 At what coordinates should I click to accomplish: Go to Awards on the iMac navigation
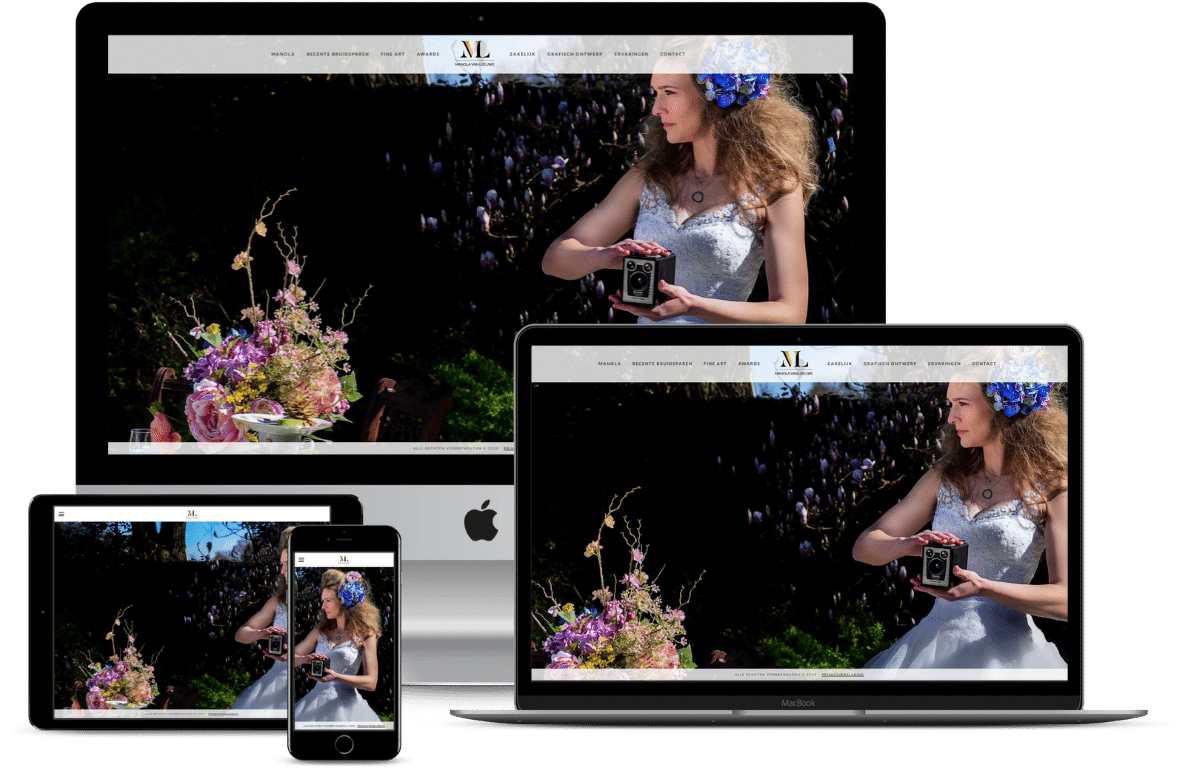pos(428,54)
